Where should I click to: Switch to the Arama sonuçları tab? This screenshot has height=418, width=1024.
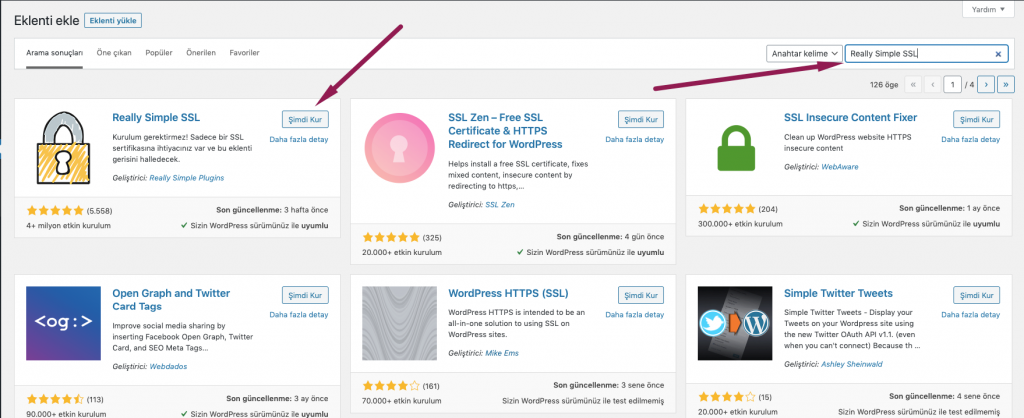point(54,53)
